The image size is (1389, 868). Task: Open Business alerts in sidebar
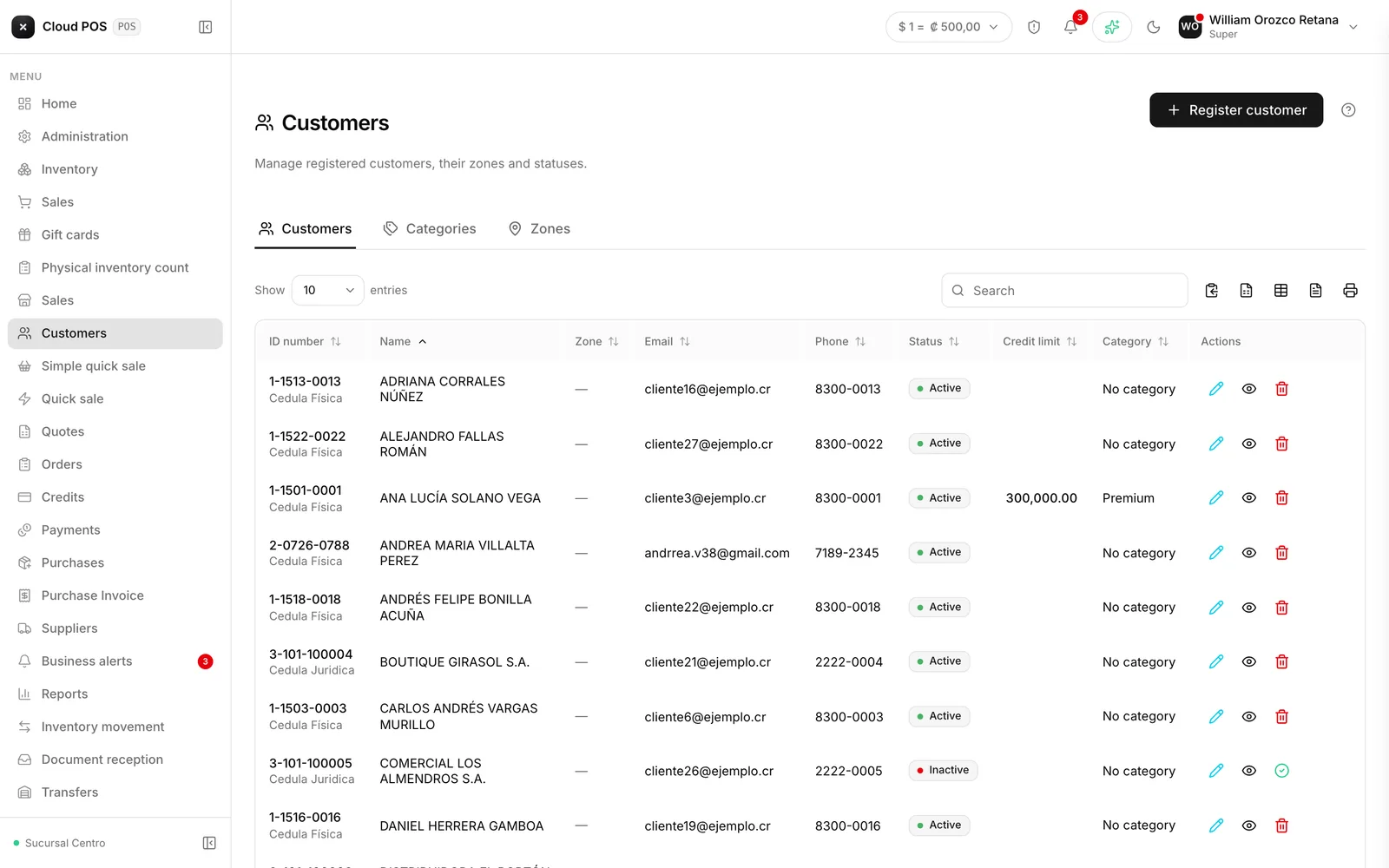[x=115, y=661]
